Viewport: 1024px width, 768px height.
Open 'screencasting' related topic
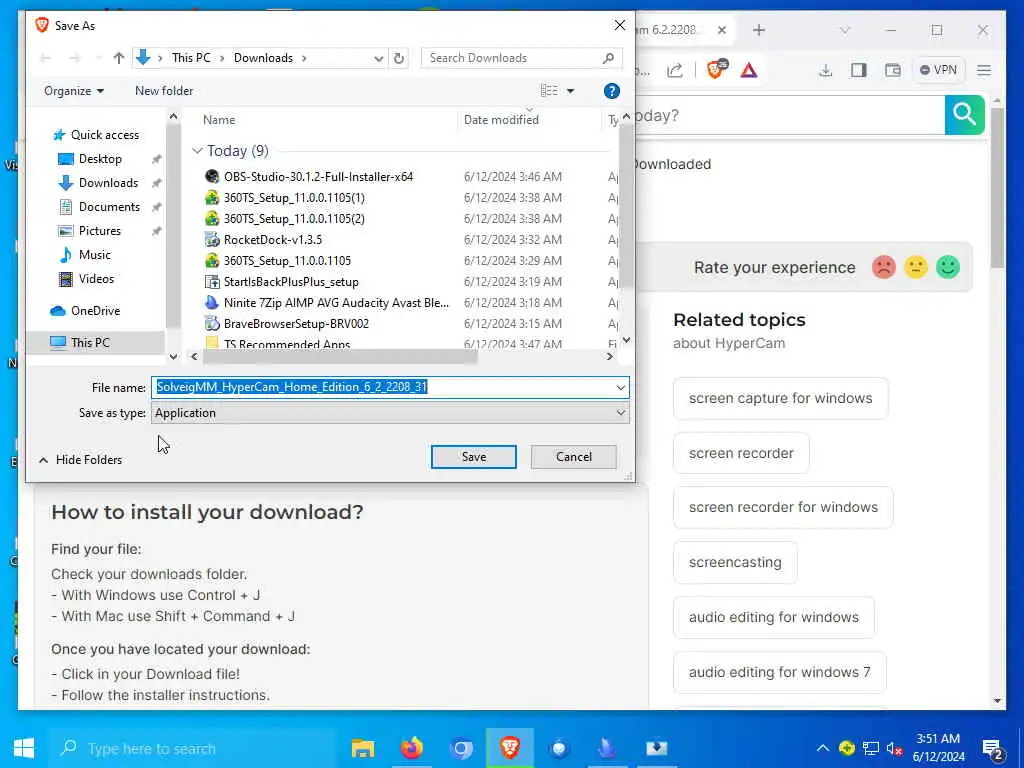coord(735,562)
